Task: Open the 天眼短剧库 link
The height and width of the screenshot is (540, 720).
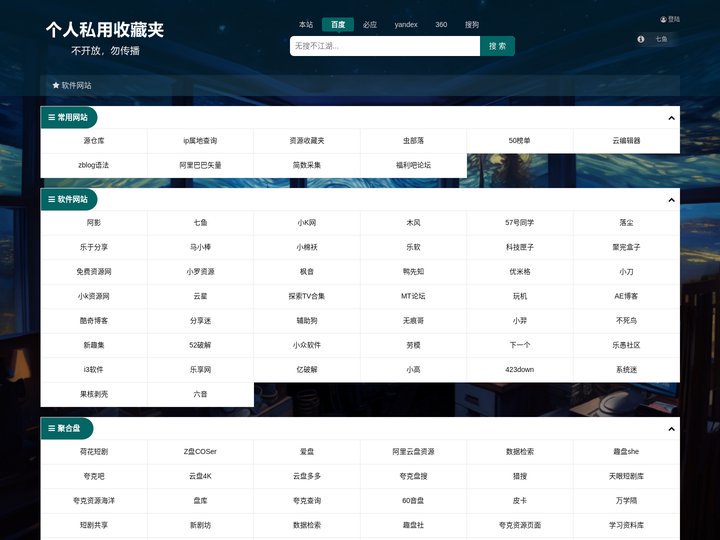Action: (x=626, y=477)
